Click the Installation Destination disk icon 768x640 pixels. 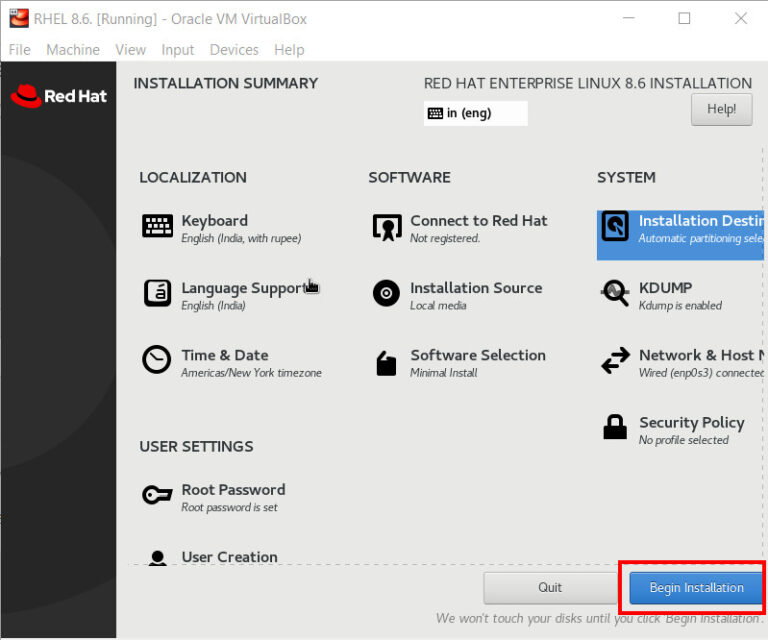pyautogui.click(x=615, y=227)
